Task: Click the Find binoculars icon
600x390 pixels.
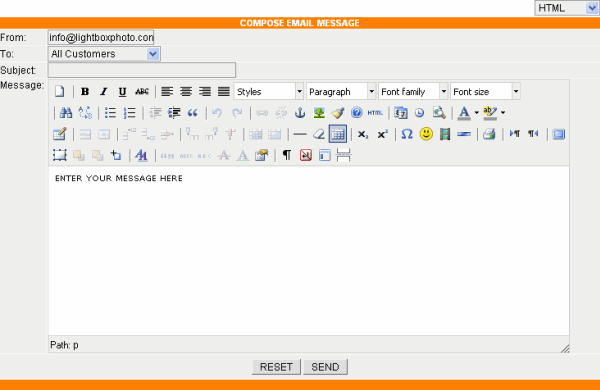Action: click(66, 113)
